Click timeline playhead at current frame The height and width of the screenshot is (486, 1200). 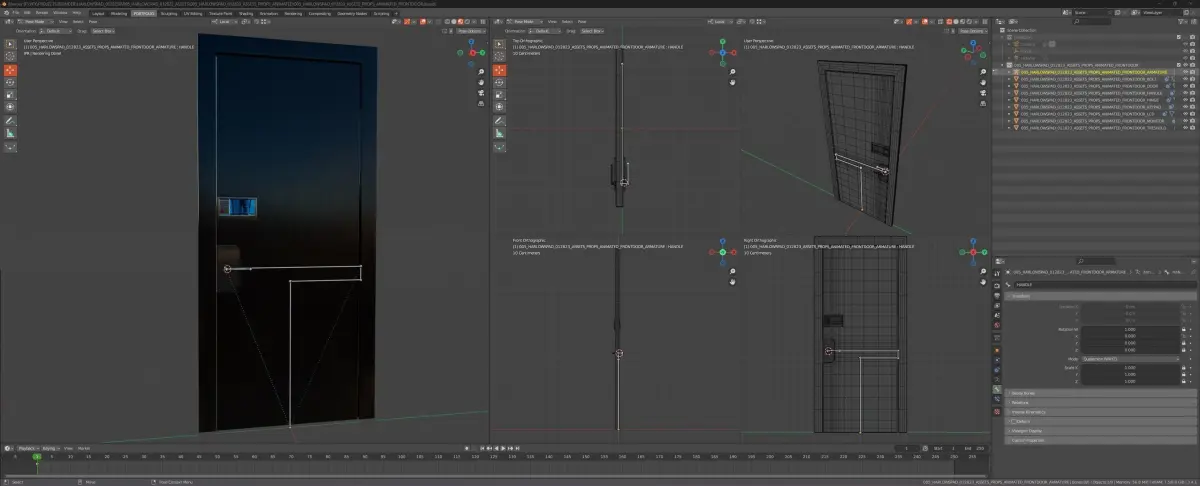click(37, 457)
